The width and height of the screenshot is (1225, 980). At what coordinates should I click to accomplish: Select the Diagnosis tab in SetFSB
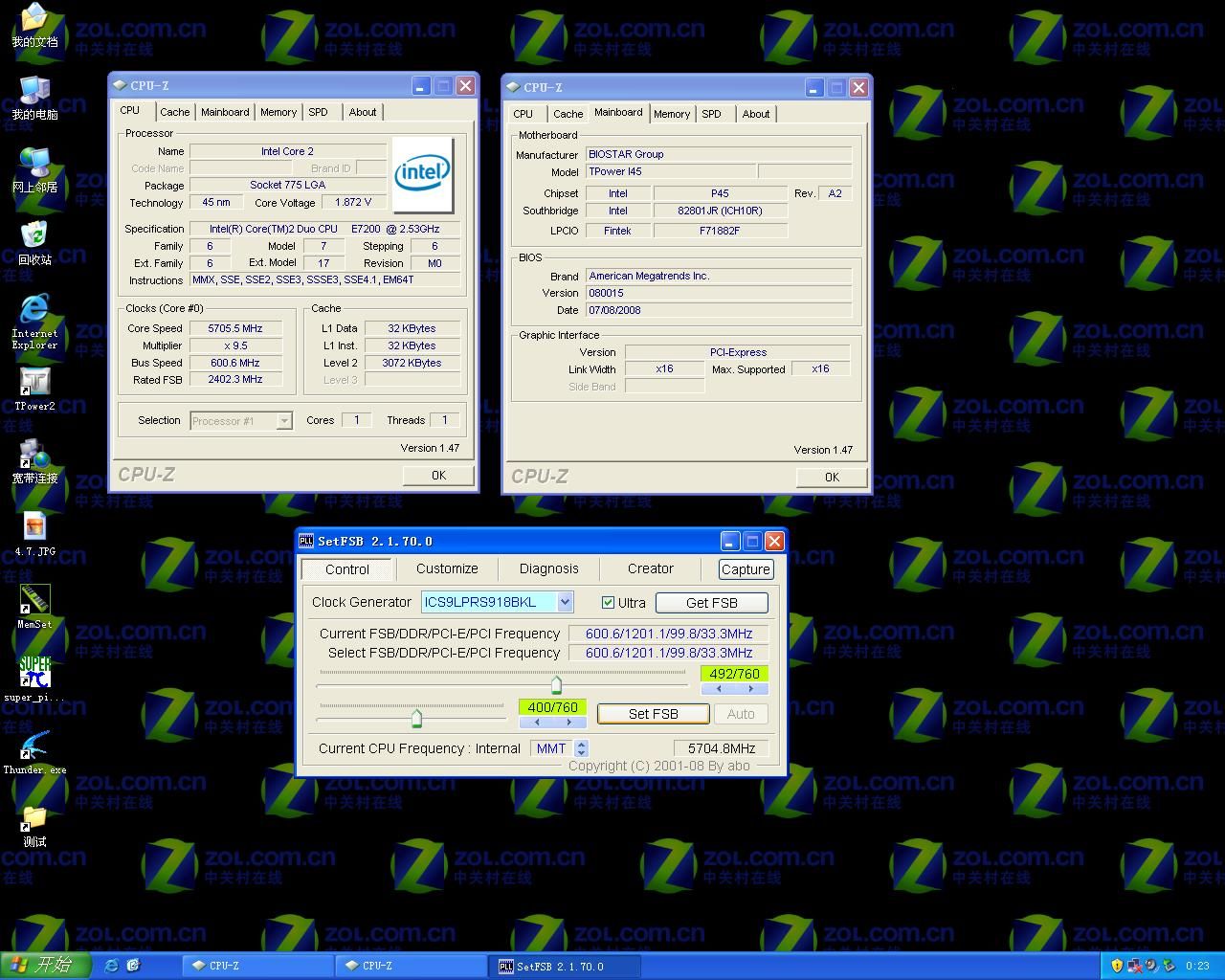tap(549, 568)
